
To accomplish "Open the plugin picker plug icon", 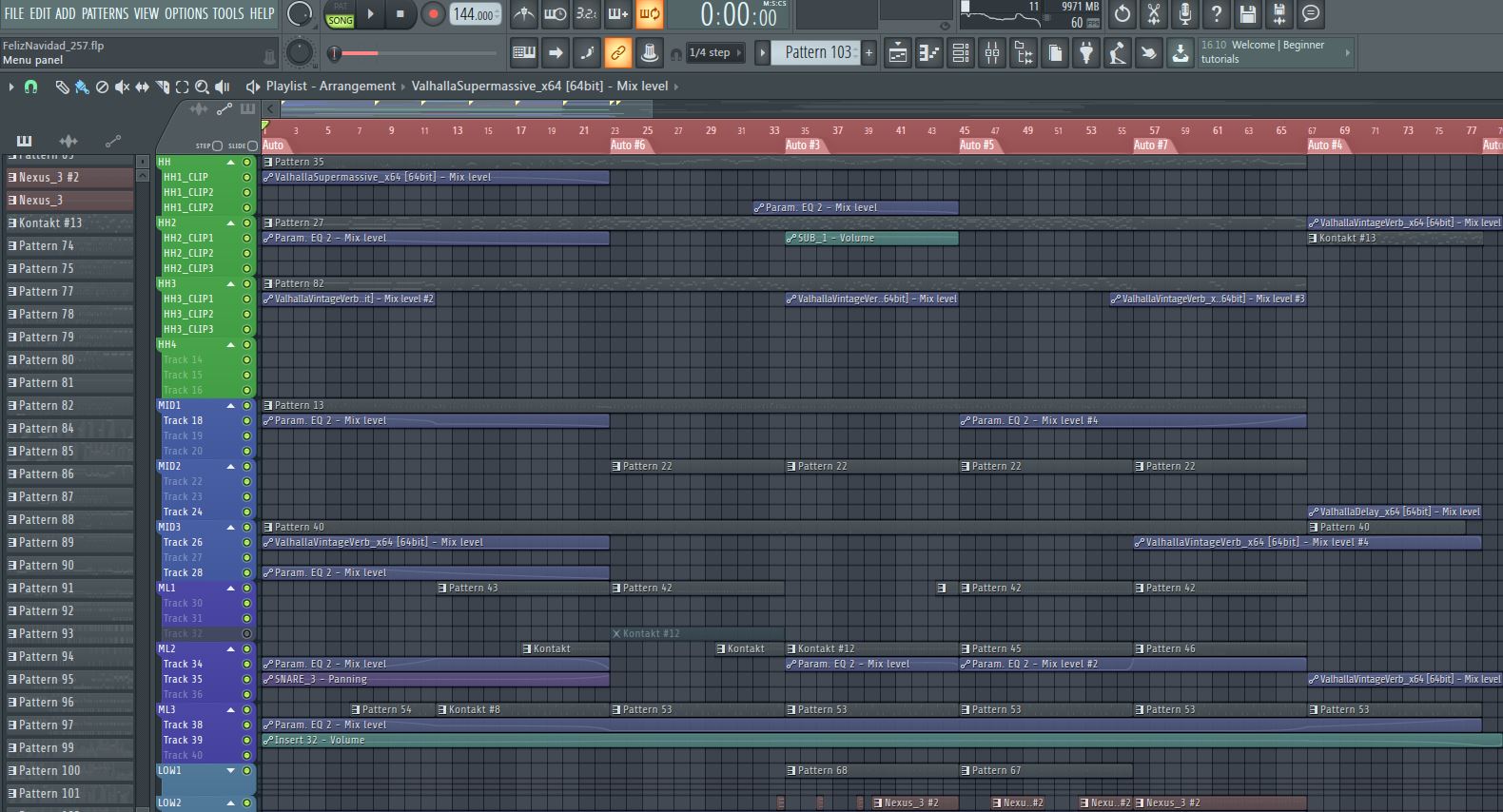I will pyautogui.click(x=1086, y=53).
